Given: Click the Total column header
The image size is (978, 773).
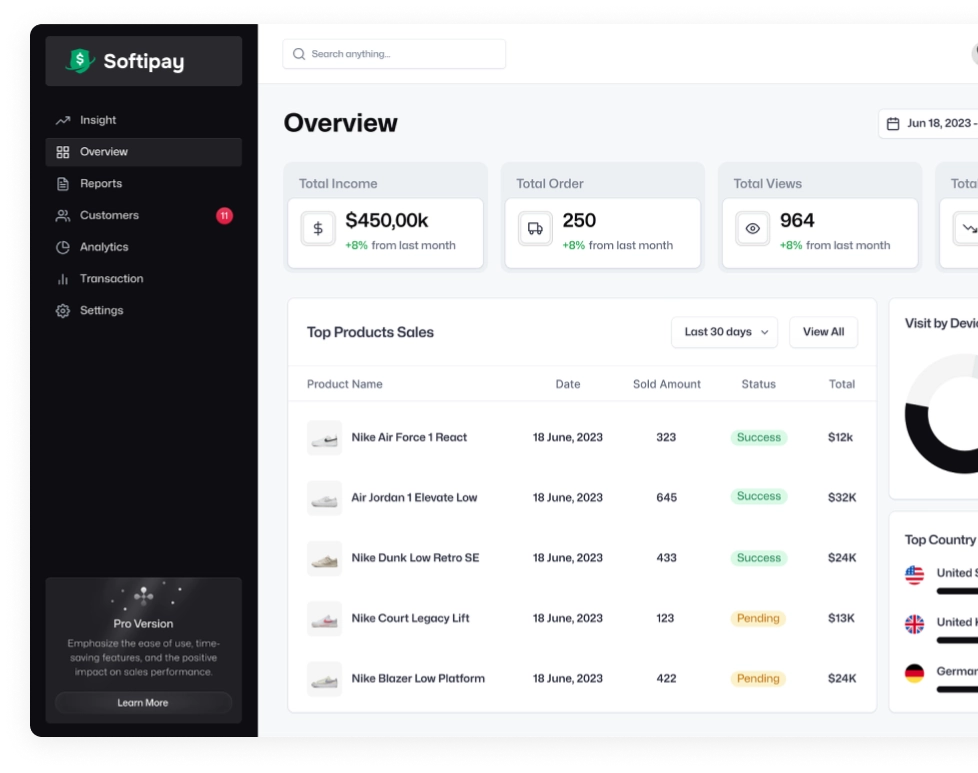Looking at the screenshot, I should (841, 384).
